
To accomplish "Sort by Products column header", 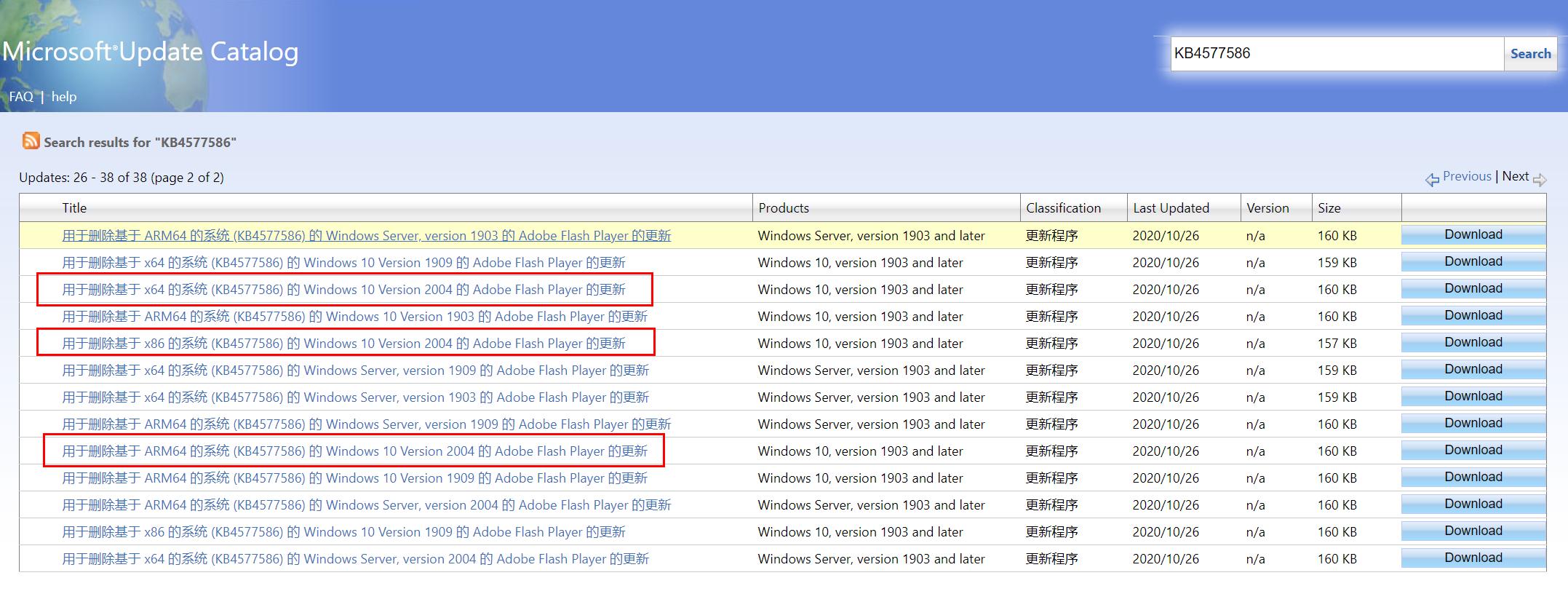I will point(784,208).
